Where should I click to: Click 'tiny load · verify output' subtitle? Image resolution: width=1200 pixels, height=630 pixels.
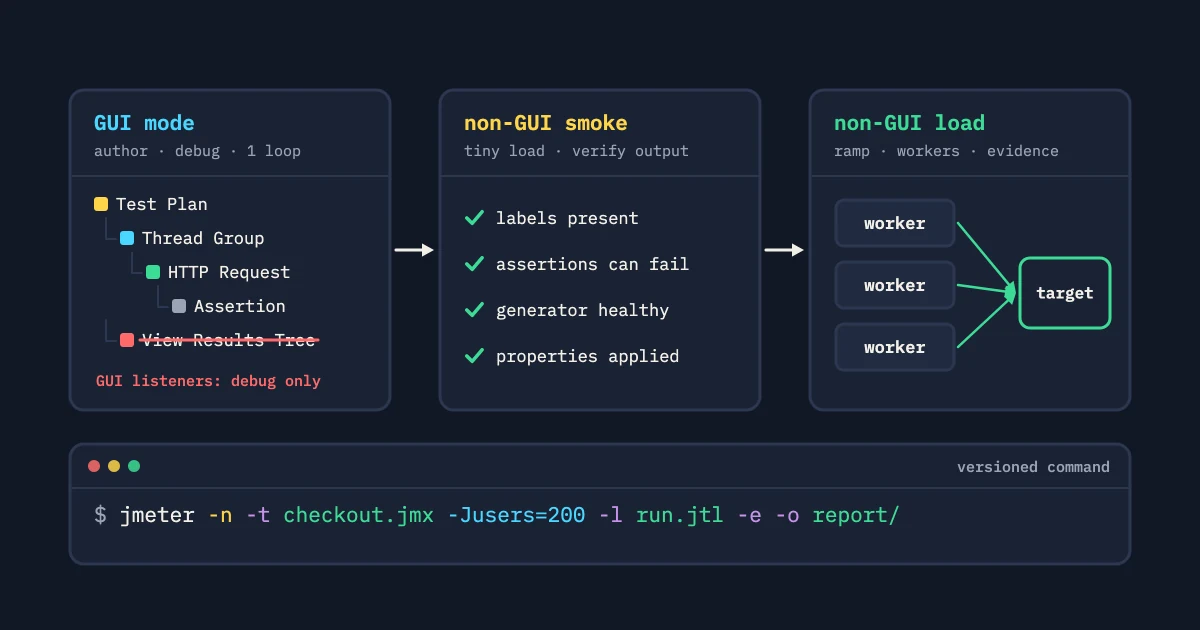tap(576, 151)
